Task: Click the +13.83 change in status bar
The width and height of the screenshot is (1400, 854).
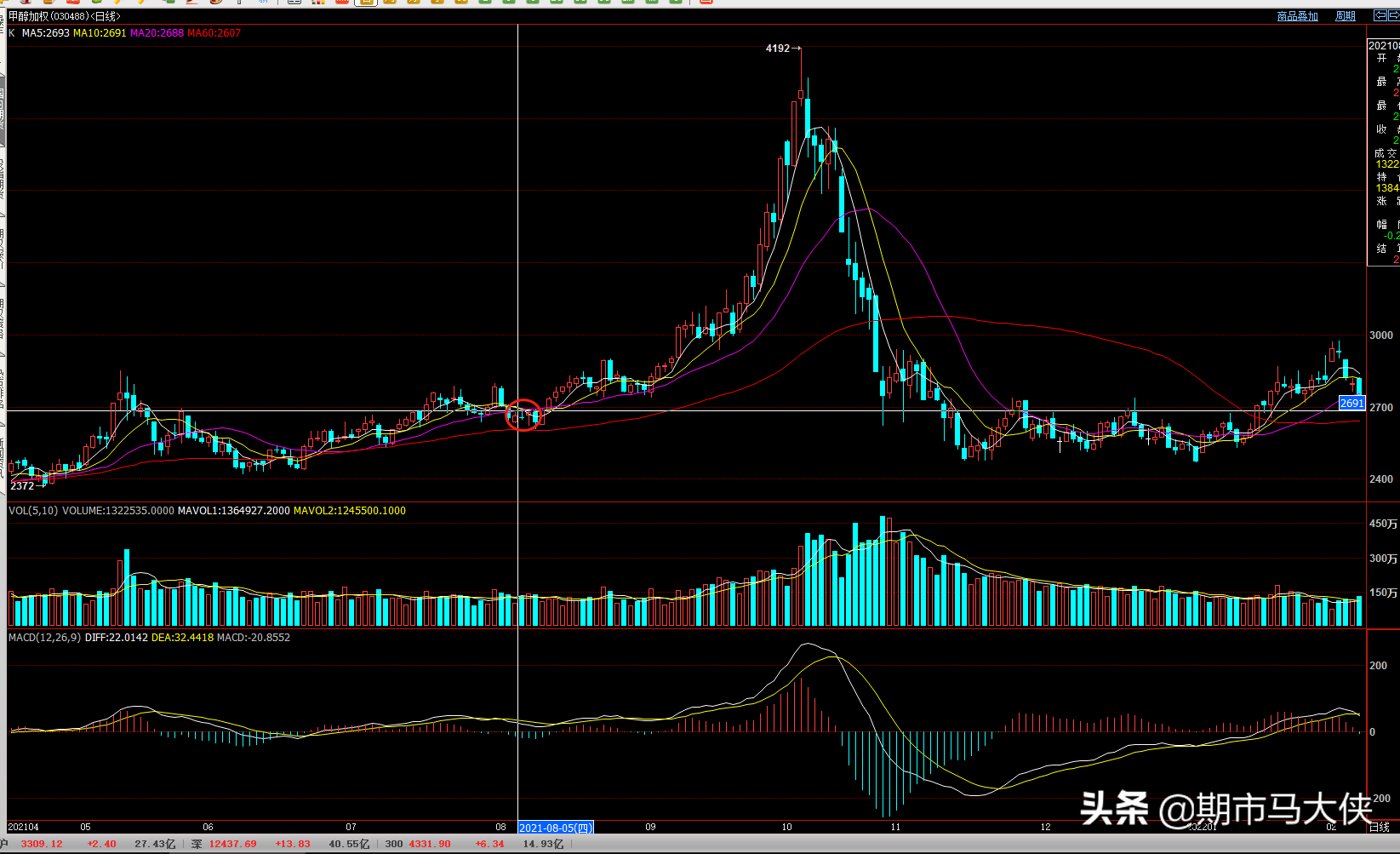Action: (x=292, y=844)
